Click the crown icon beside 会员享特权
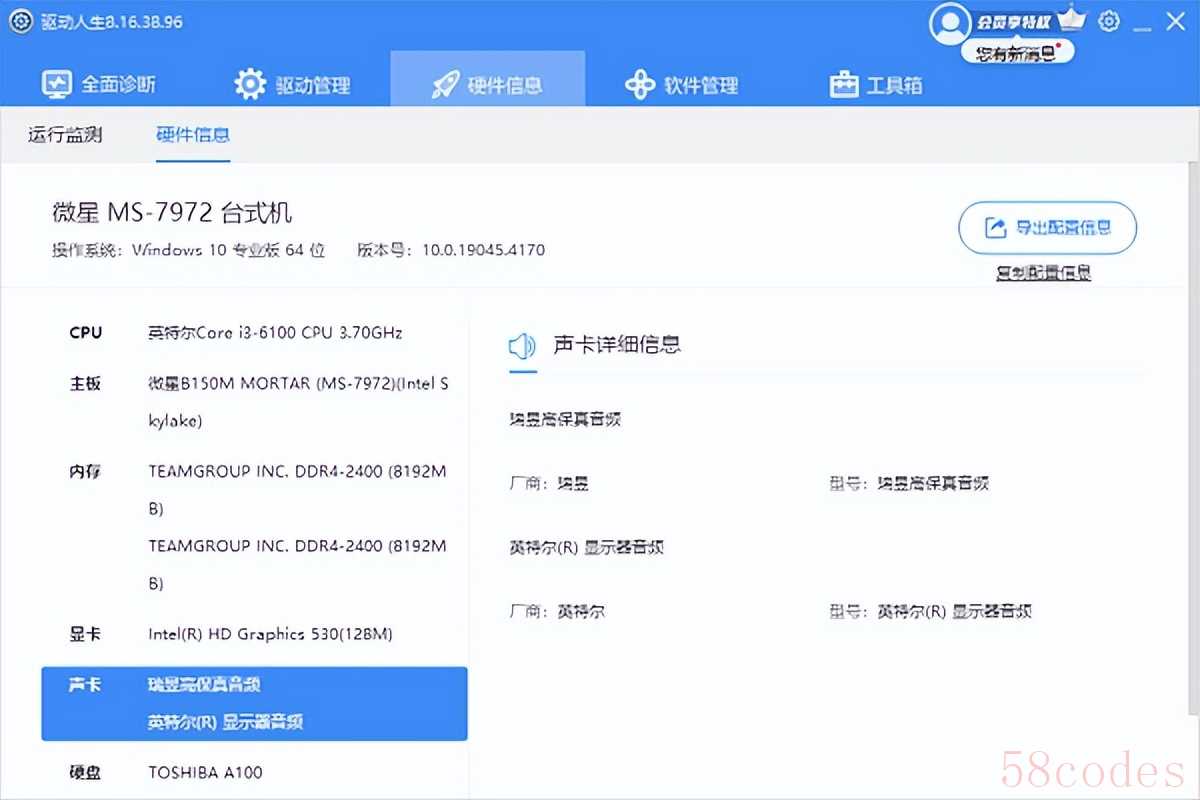 (x=1071, y=17)
